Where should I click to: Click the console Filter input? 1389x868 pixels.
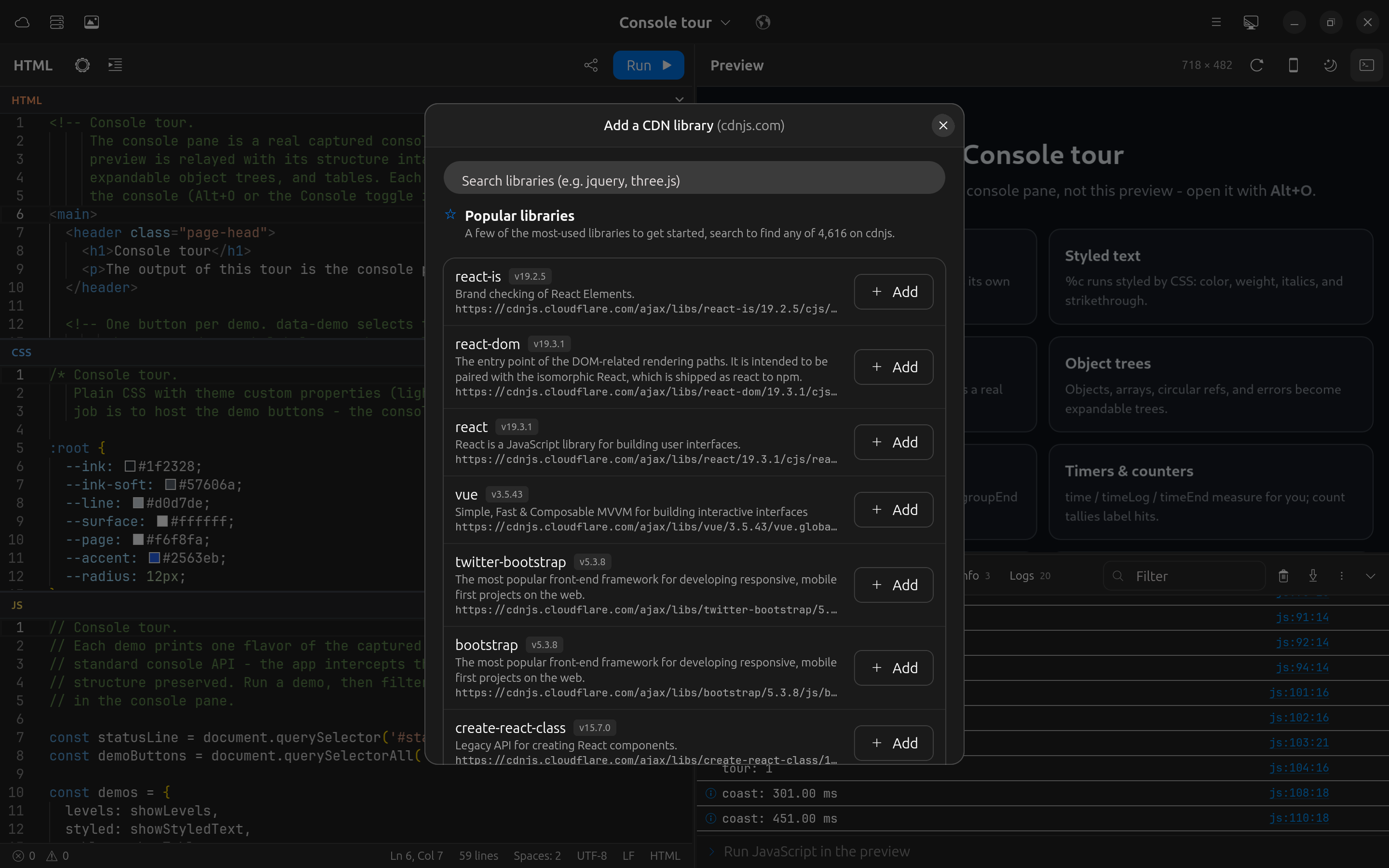[x=1184, y=575]
